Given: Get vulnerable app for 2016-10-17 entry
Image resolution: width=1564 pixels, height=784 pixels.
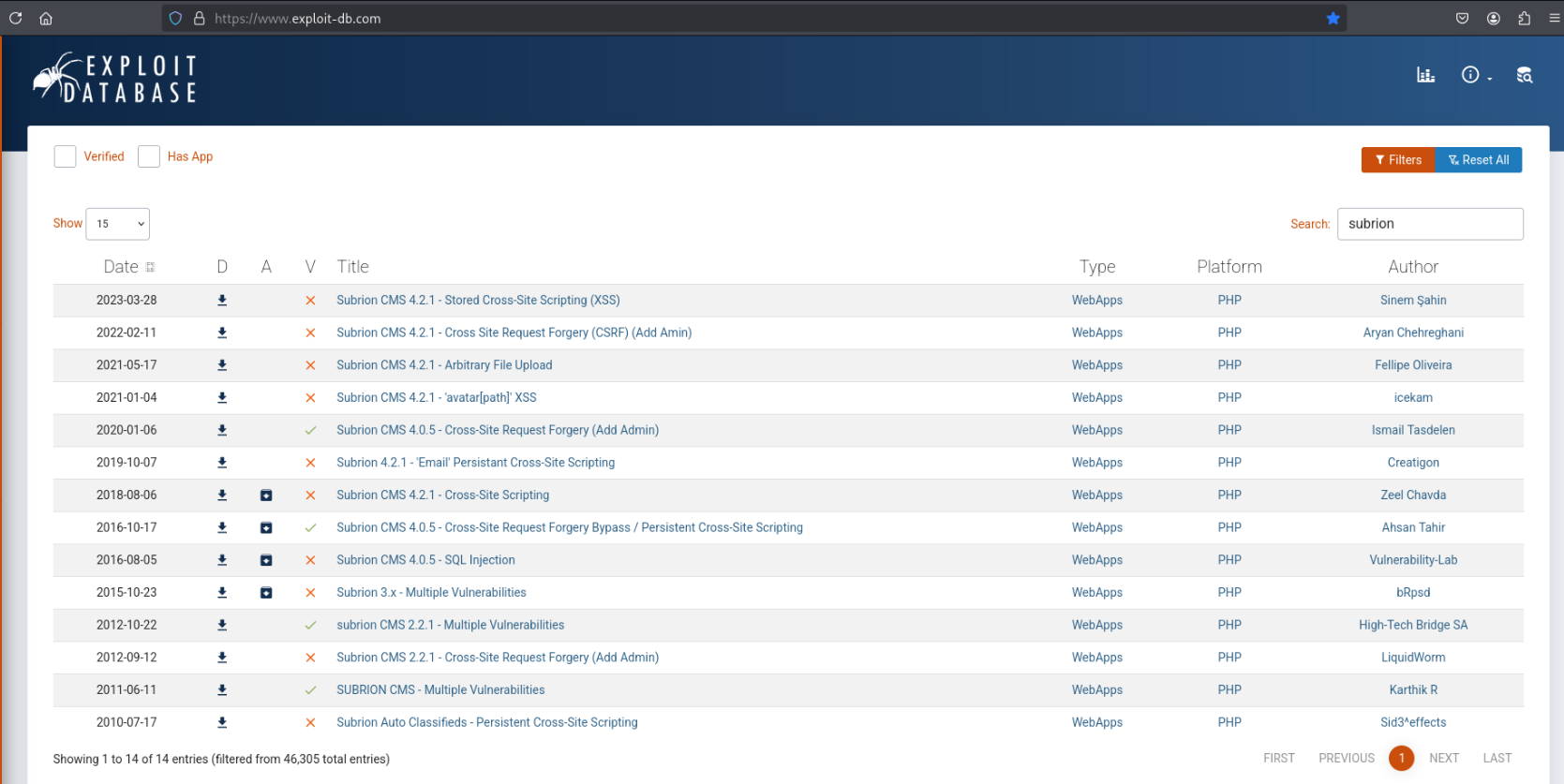Looking at the screenshot, I should click(266, 528).
